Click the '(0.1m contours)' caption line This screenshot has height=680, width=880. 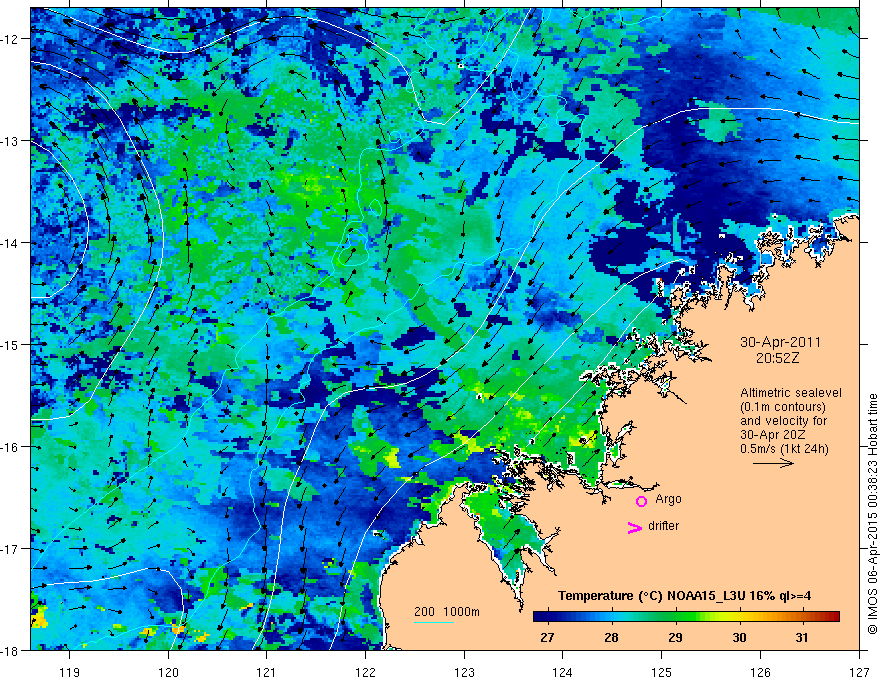(783, 407)
